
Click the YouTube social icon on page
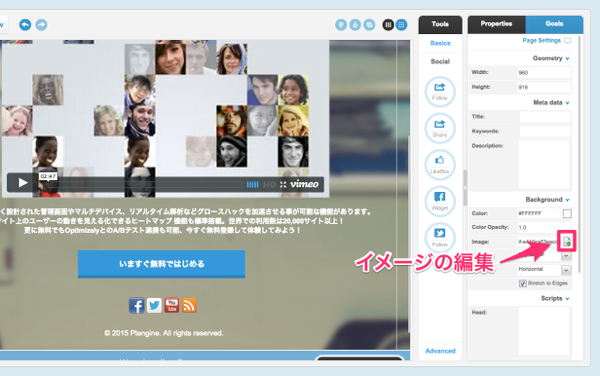tap(172, 306)
